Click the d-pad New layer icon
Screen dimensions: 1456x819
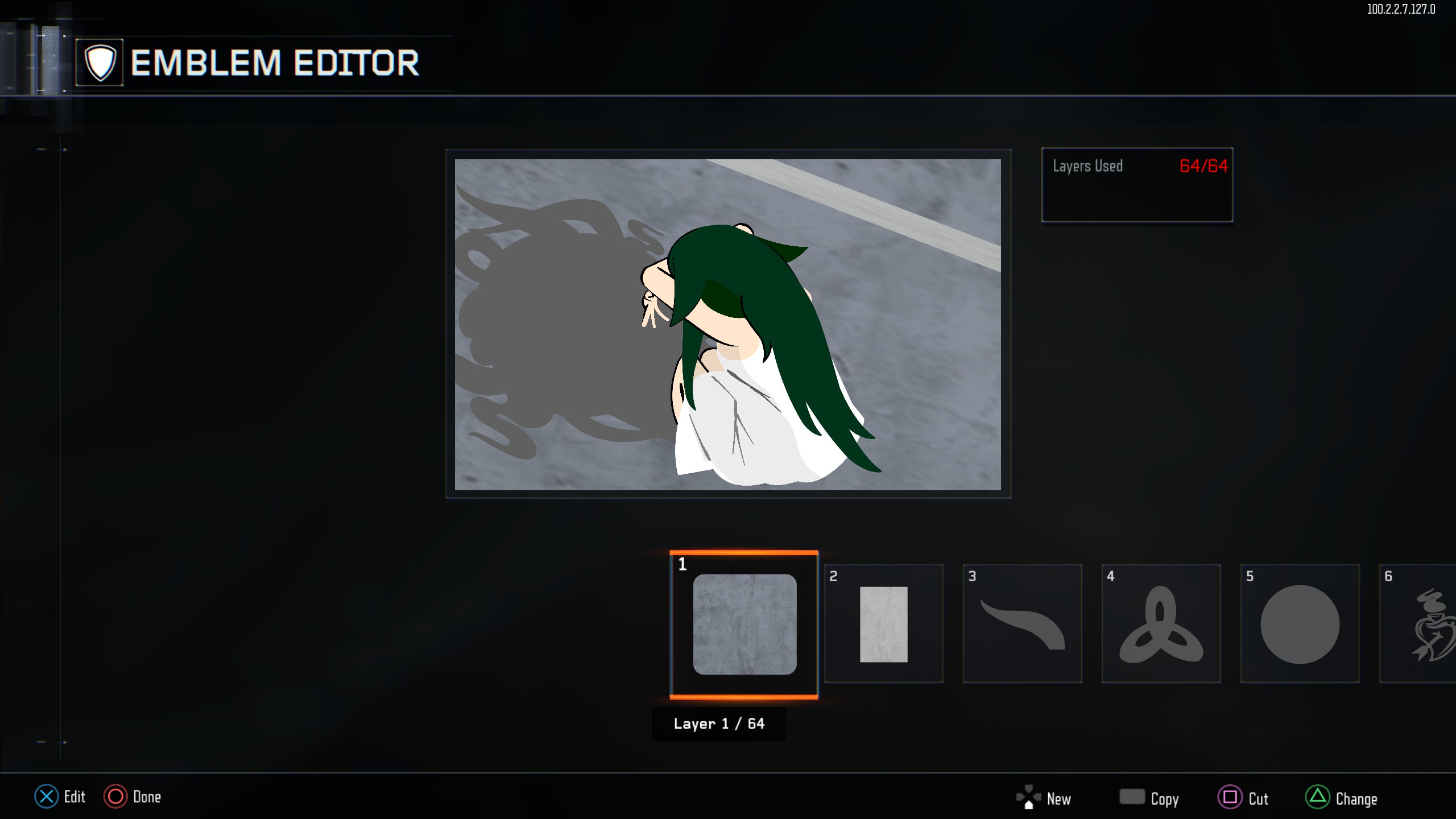(1028, 797)
